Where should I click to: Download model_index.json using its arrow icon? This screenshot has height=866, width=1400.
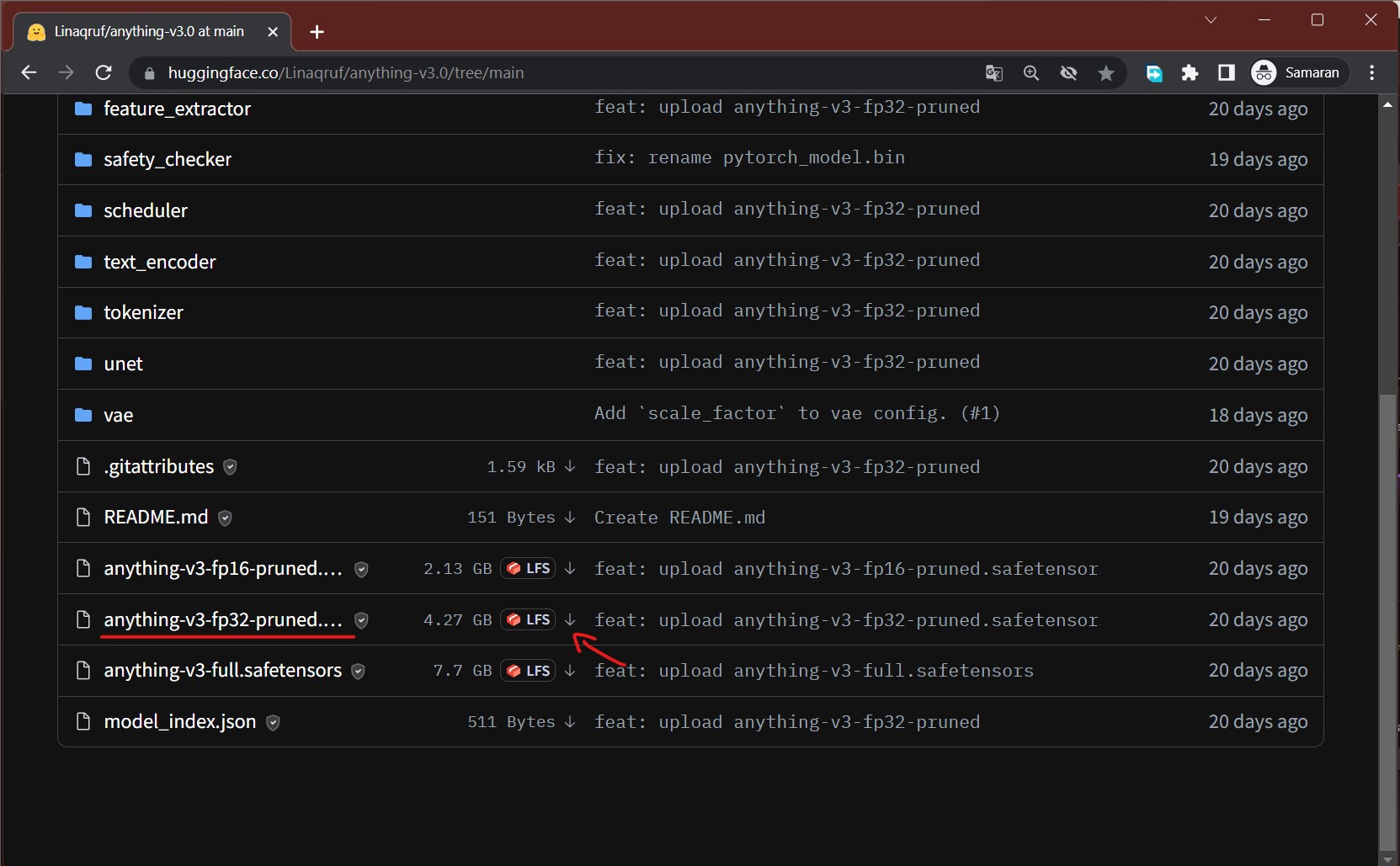(x=570, y=721)
